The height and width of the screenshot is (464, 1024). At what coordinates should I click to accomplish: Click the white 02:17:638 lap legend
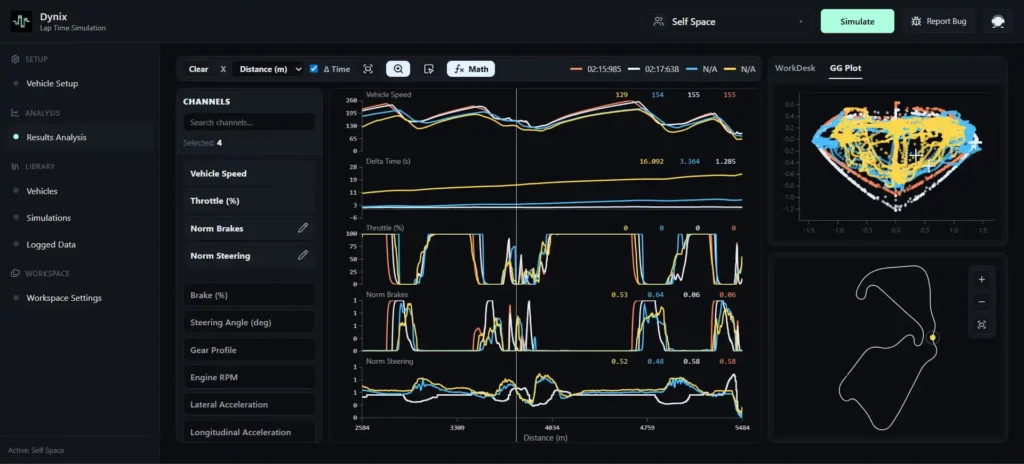pos(653,69)
